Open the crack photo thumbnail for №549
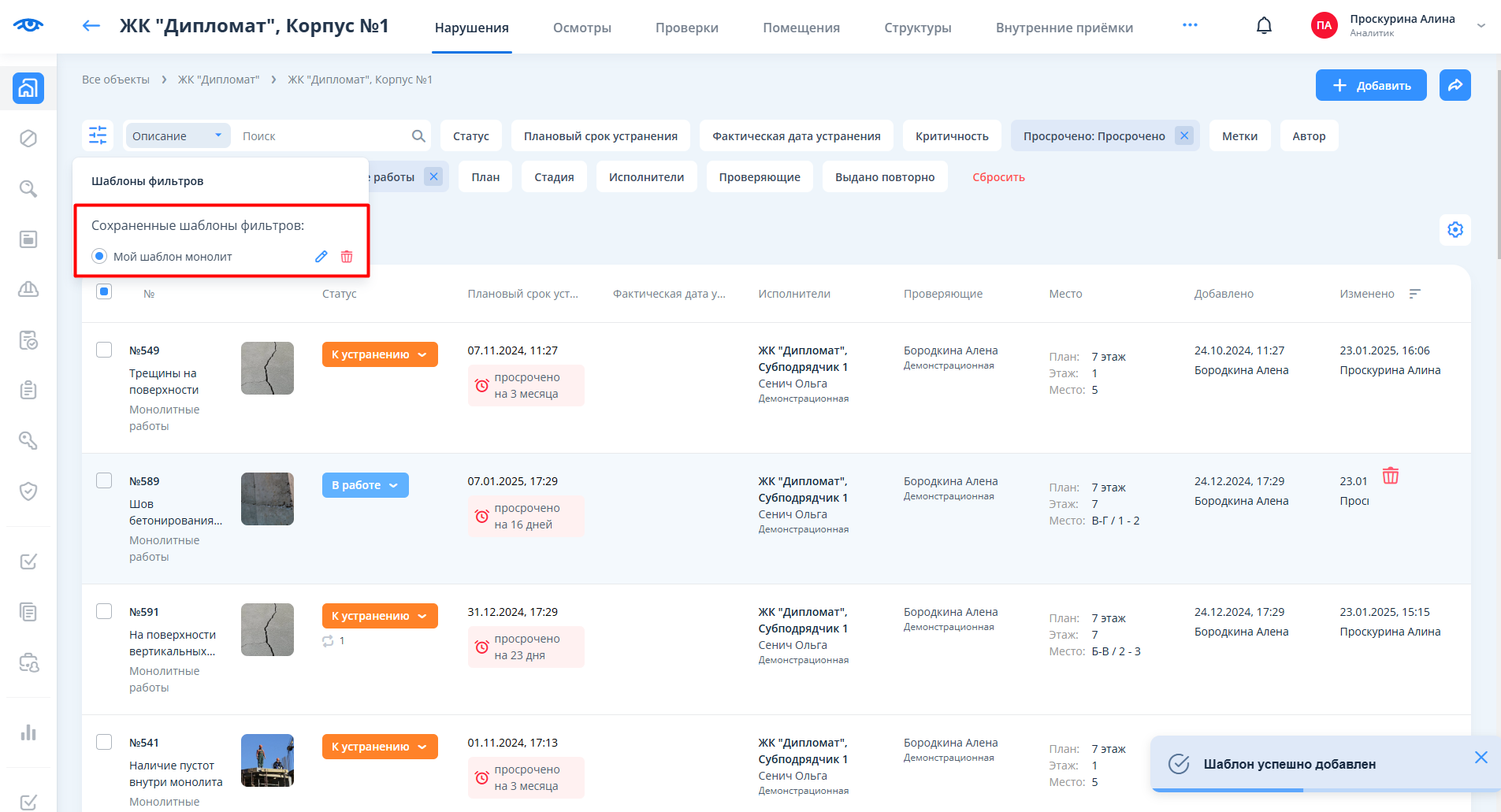1501x812 pixels. click(x=267, y=368)
